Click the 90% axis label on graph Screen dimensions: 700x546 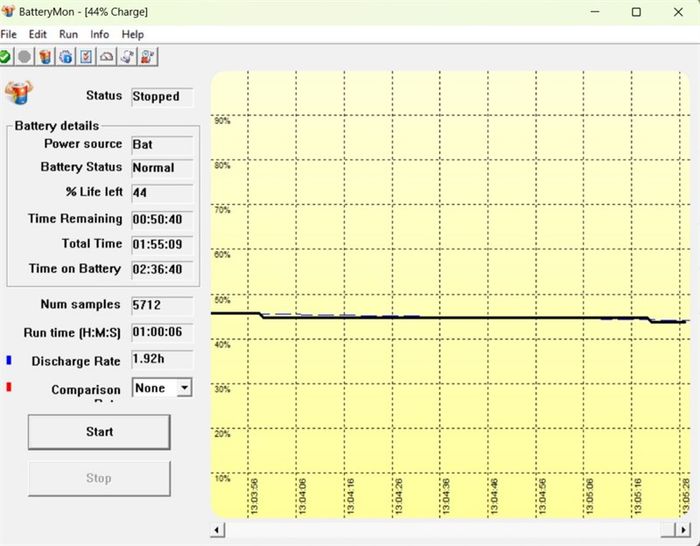222,121
